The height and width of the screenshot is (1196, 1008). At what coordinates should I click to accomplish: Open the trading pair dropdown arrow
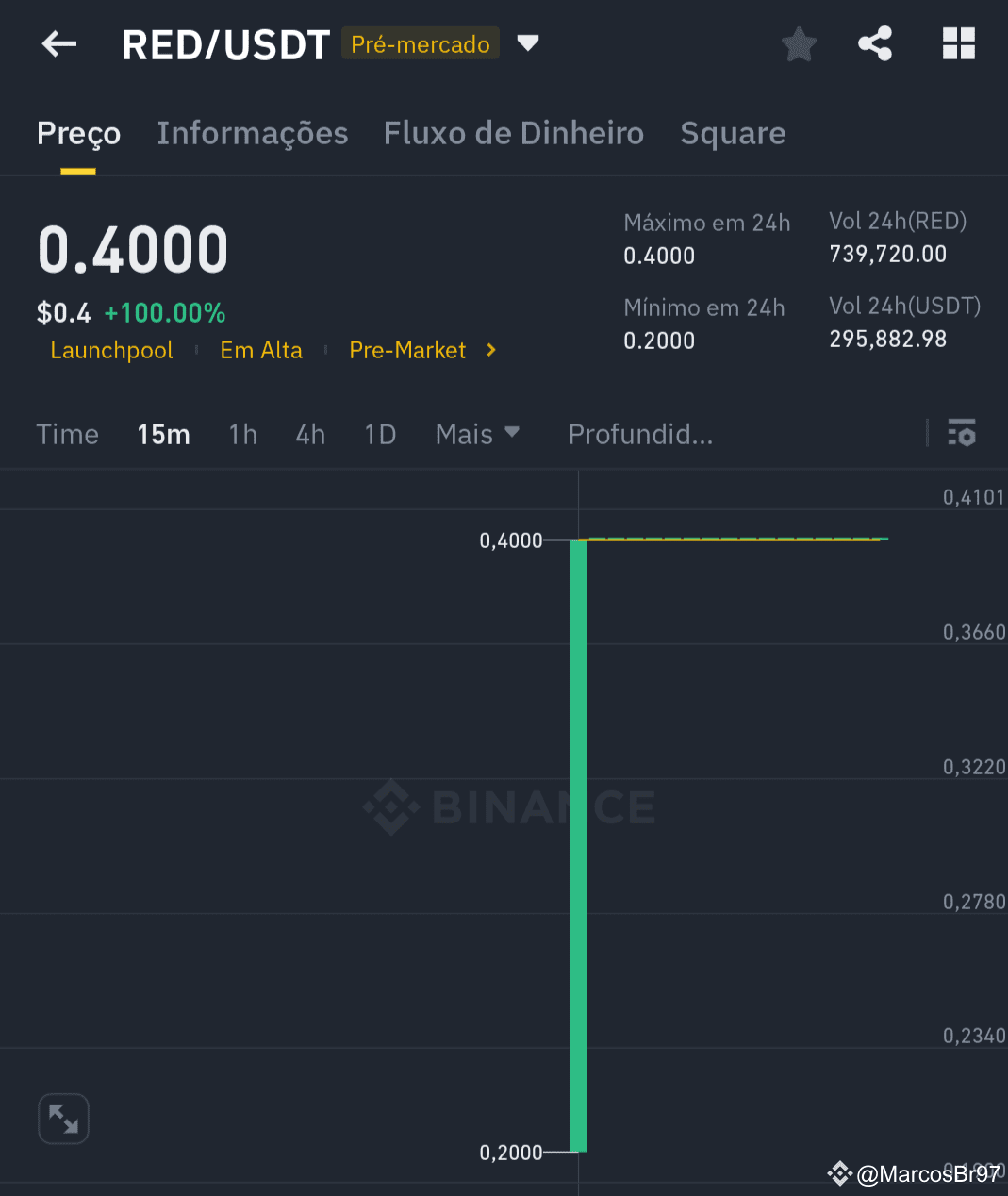tap(528, 43)
